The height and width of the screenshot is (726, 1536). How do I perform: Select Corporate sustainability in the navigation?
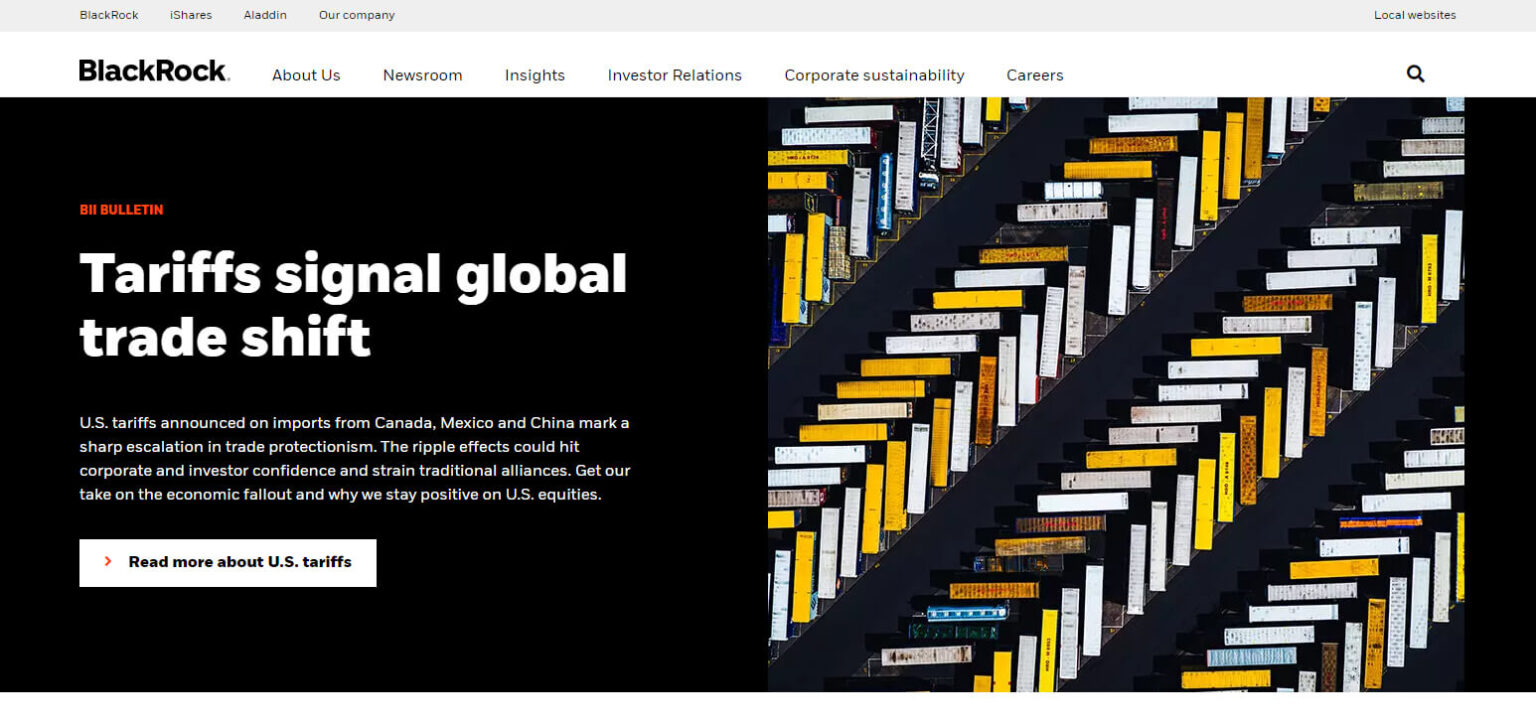(x=873, y=75)
